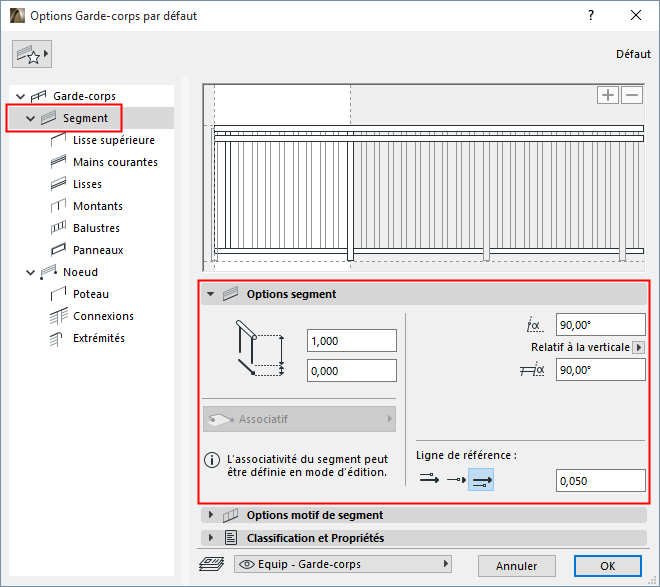Click the lower slant angle field
660x587 pixels.
pyautogui.click(x=601, y=370)
